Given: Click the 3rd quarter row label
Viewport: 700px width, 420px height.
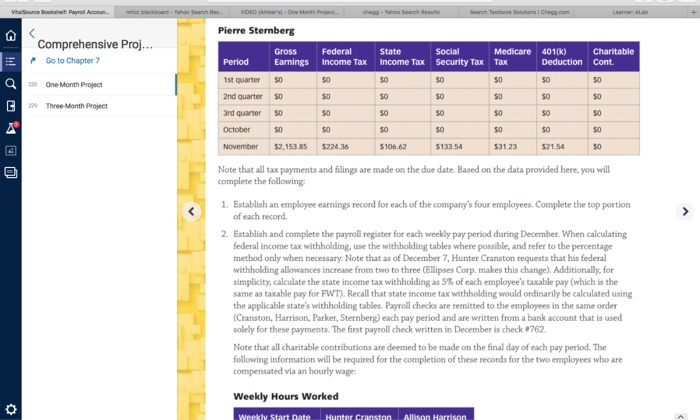Looking at the screenshot, I should coord(242,113).
